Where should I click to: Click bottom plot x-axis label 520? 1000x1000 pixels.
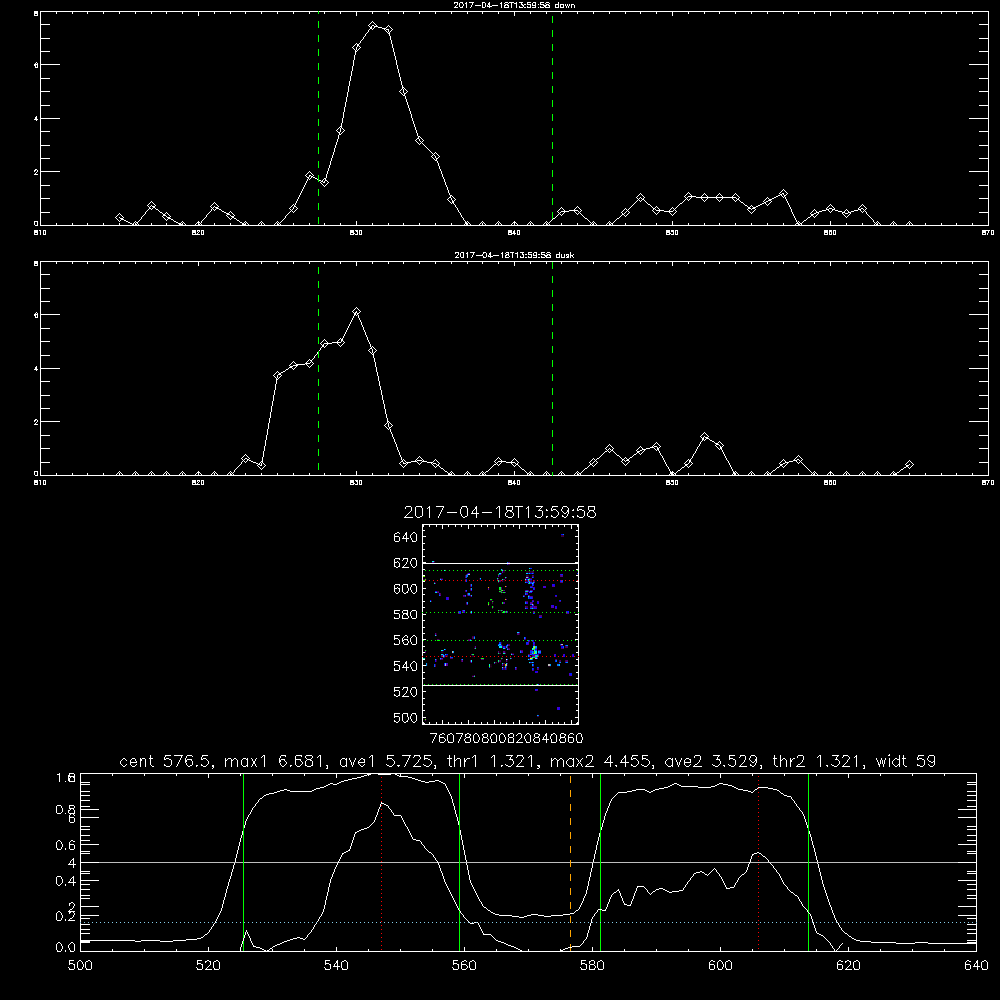[x=208, y=966]
